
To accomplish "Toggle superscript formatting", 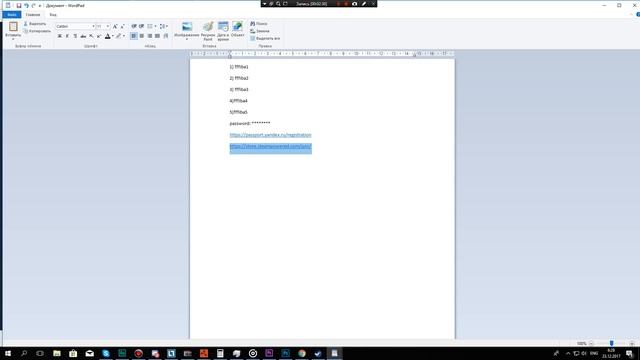I will pyautogui.click(x=99, y=36).
